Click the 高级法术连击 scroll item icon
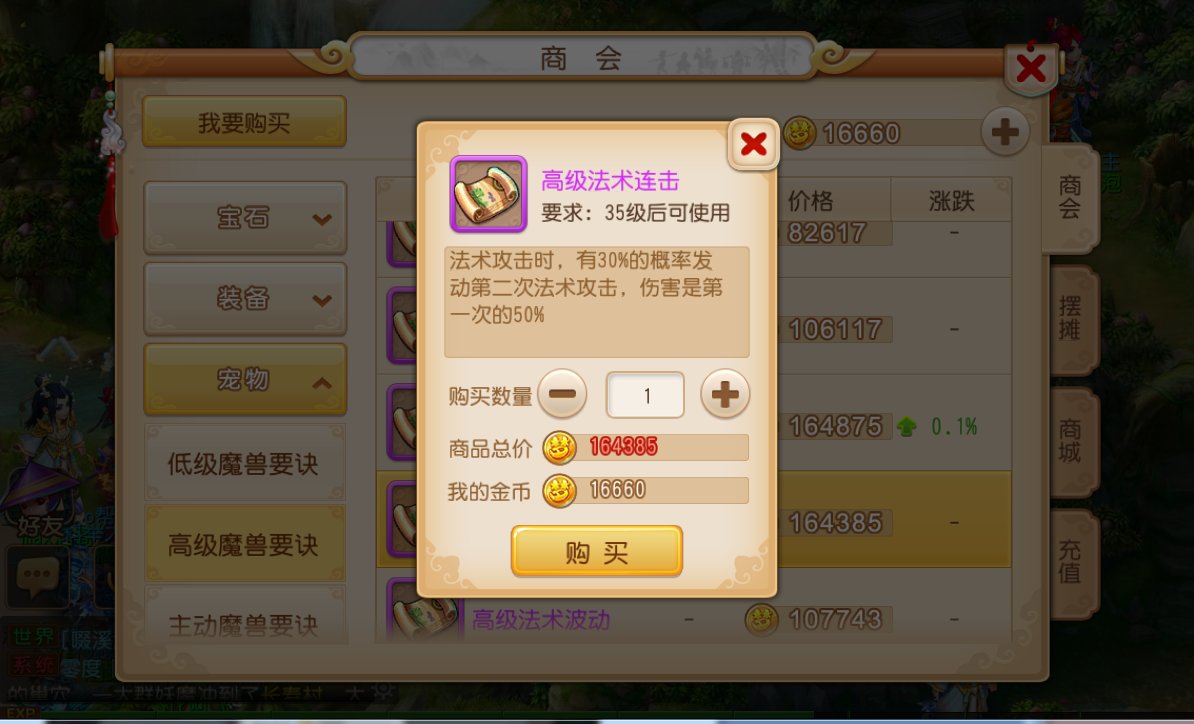Viewport: 1194px width, 724px height. 488,194
